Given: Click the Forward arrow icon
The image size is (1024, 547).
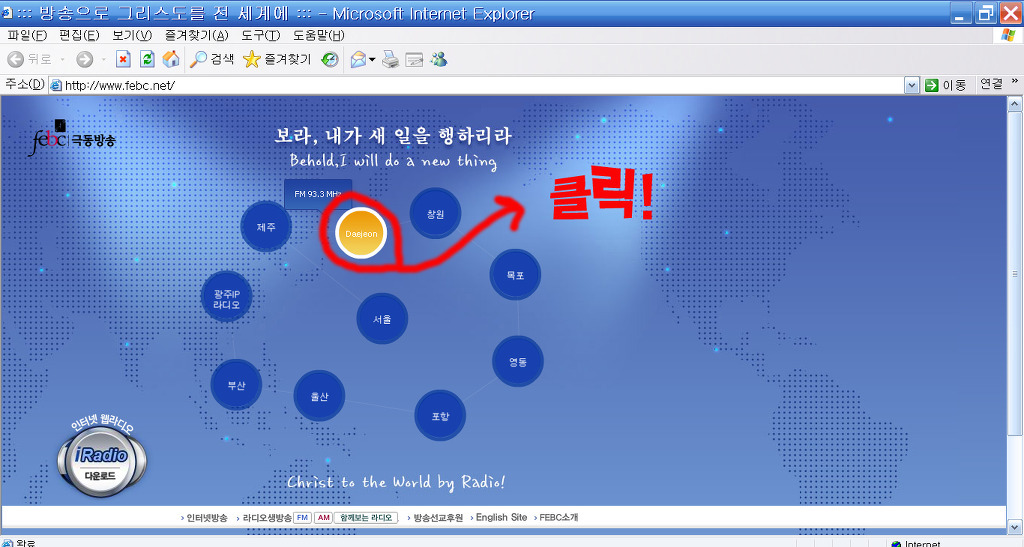Looking at the screenshot, I should tap(85, 59).
